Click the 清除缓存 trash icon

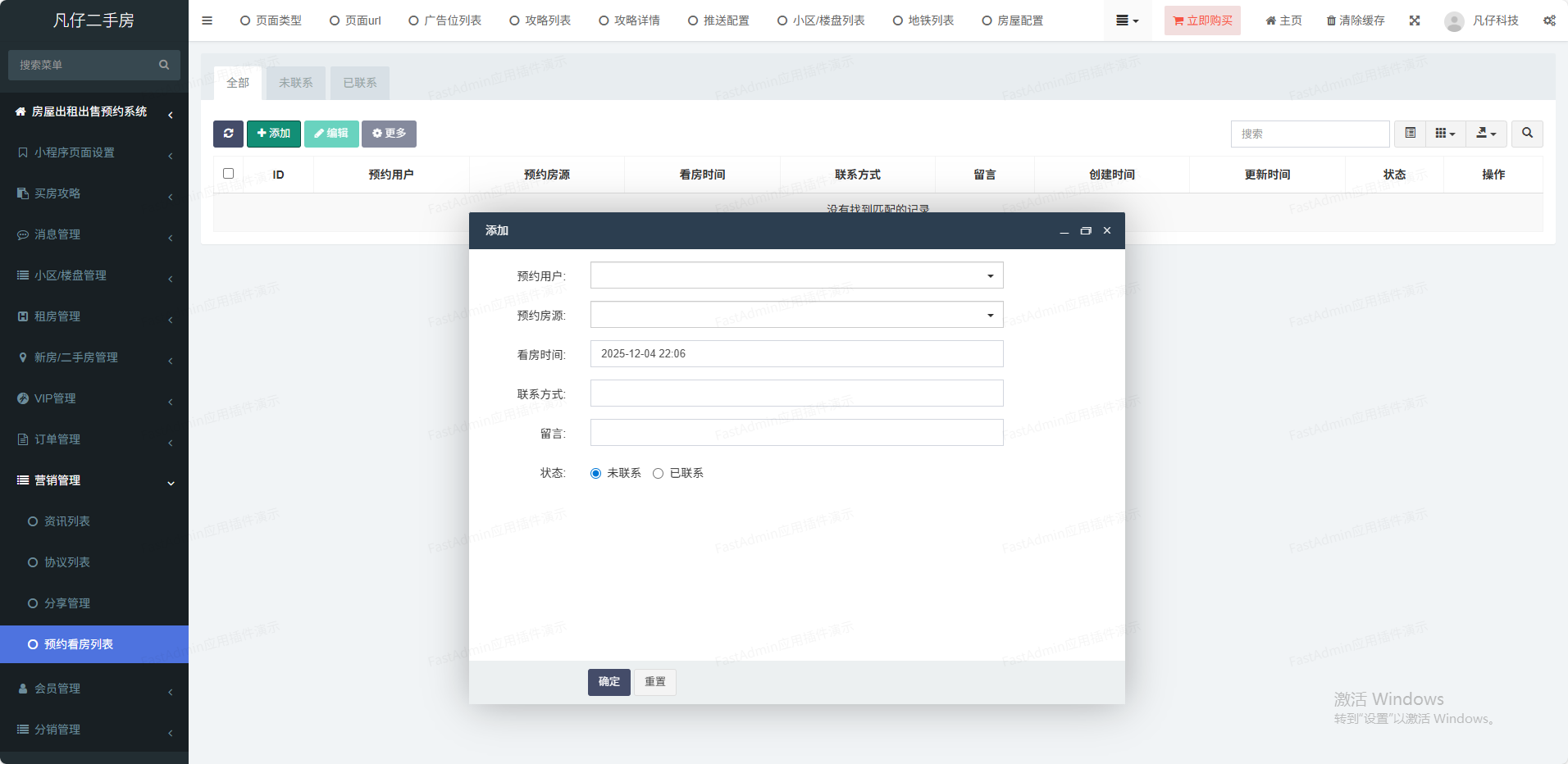(1331, 20)
